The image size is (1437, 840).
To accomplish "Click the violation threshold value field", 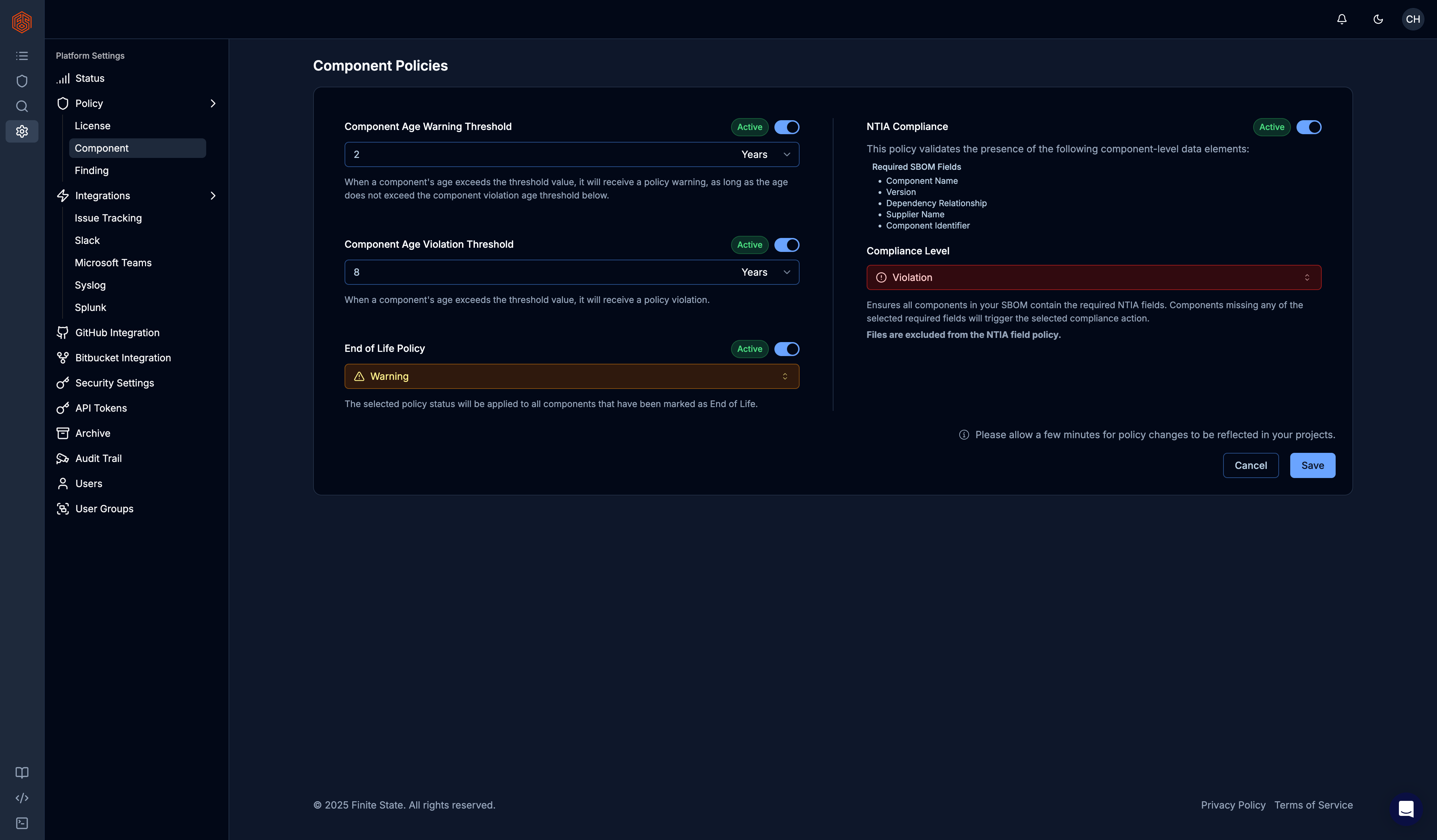I will pos(536,273).
